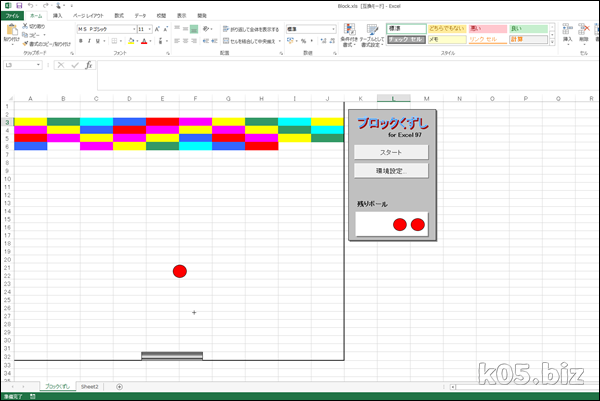
Task: Toggle Underline formatting
Action: pyautogui.click(x=98, y=41)
